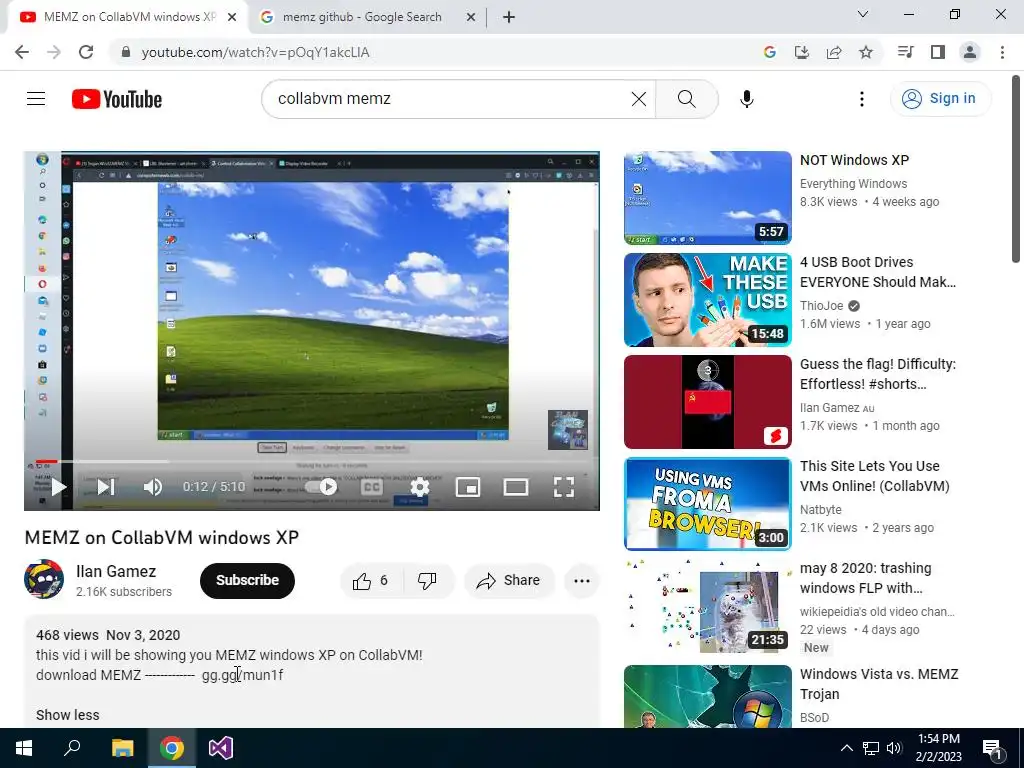This screenshot has width=1024, height=768.
Task: Switch to memz github Google Search tab
Action: point(362,17)
